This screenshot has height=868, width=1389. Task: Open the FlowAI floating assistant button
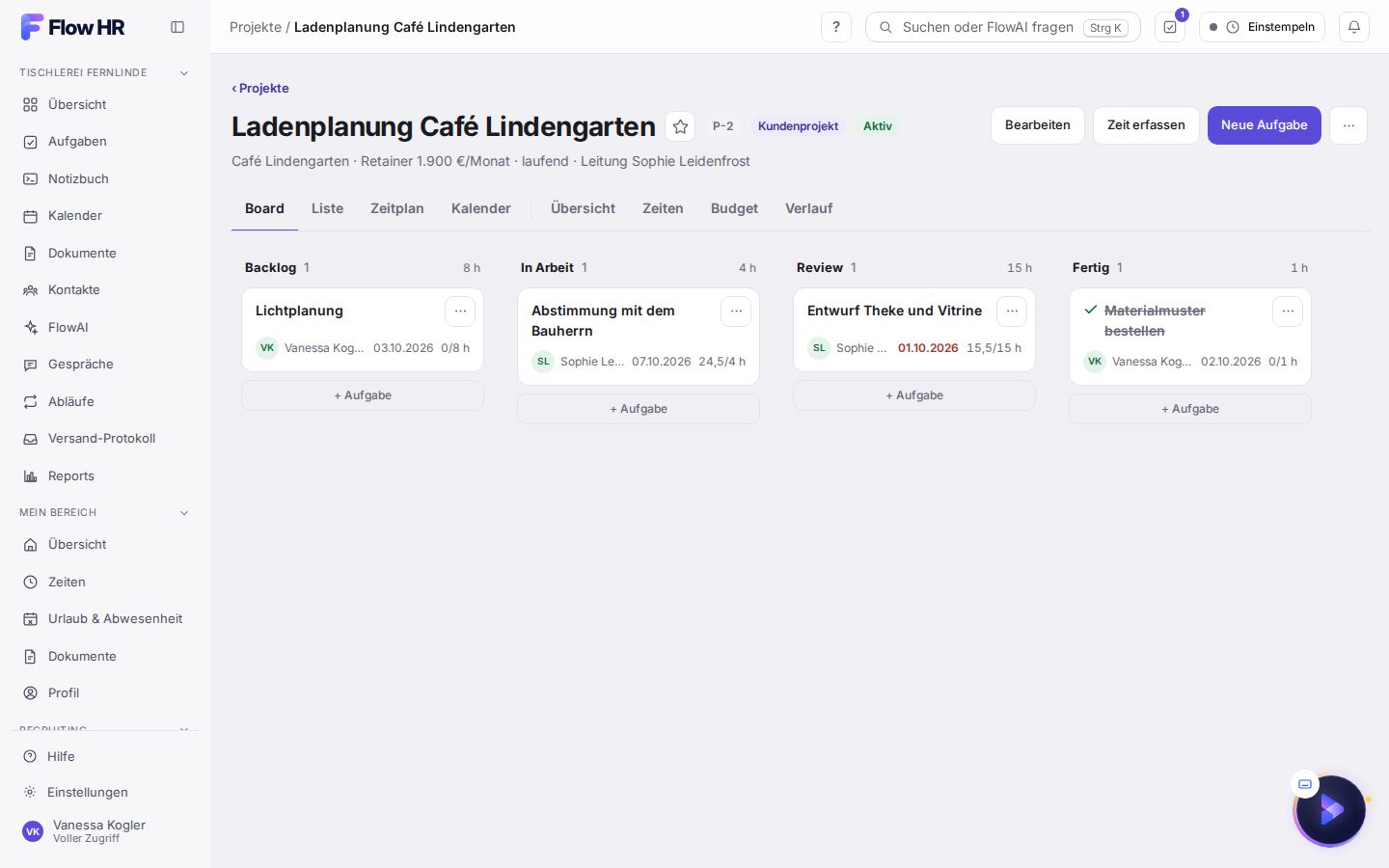pos(1331,810)
